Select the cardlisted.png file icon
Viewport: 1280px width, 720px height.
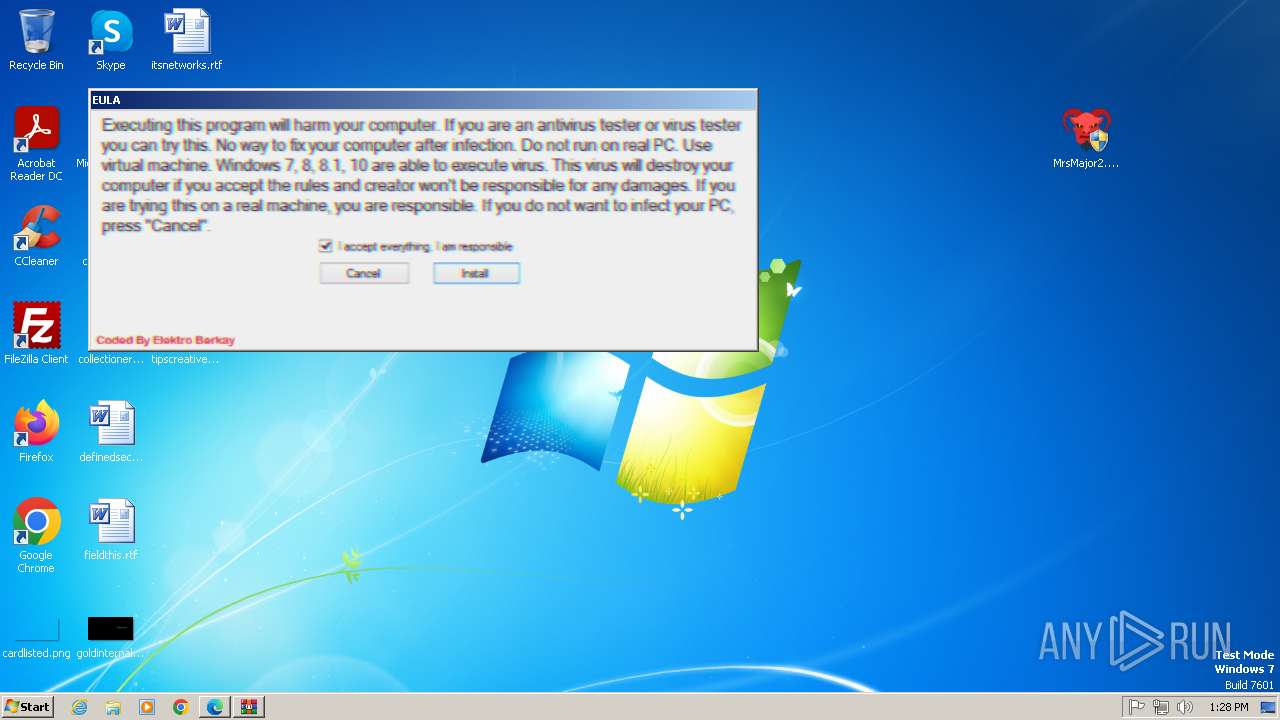(x=36, y=637)
